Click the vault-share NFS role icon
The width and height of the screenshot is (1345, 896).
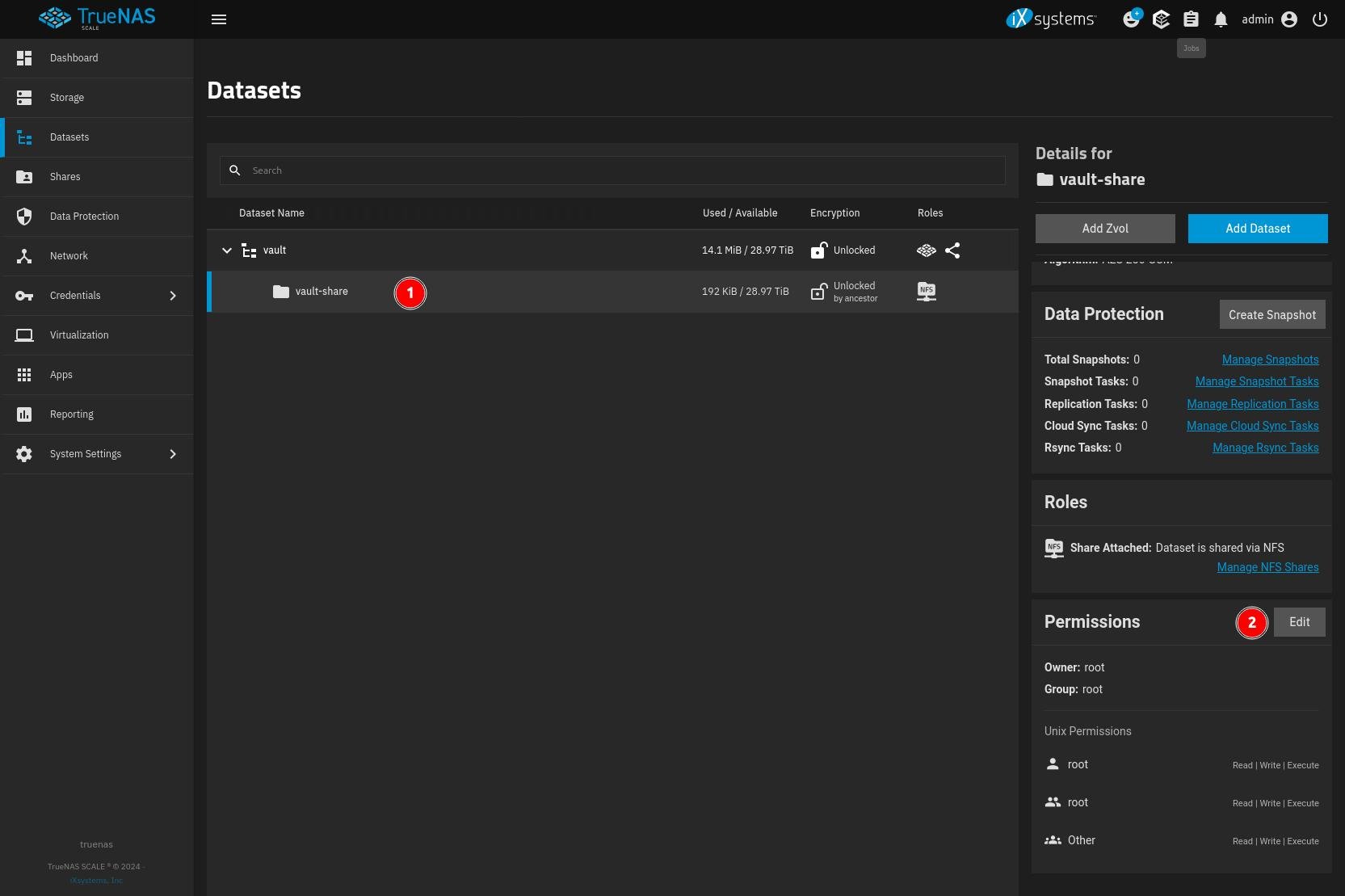coord(927,292)
